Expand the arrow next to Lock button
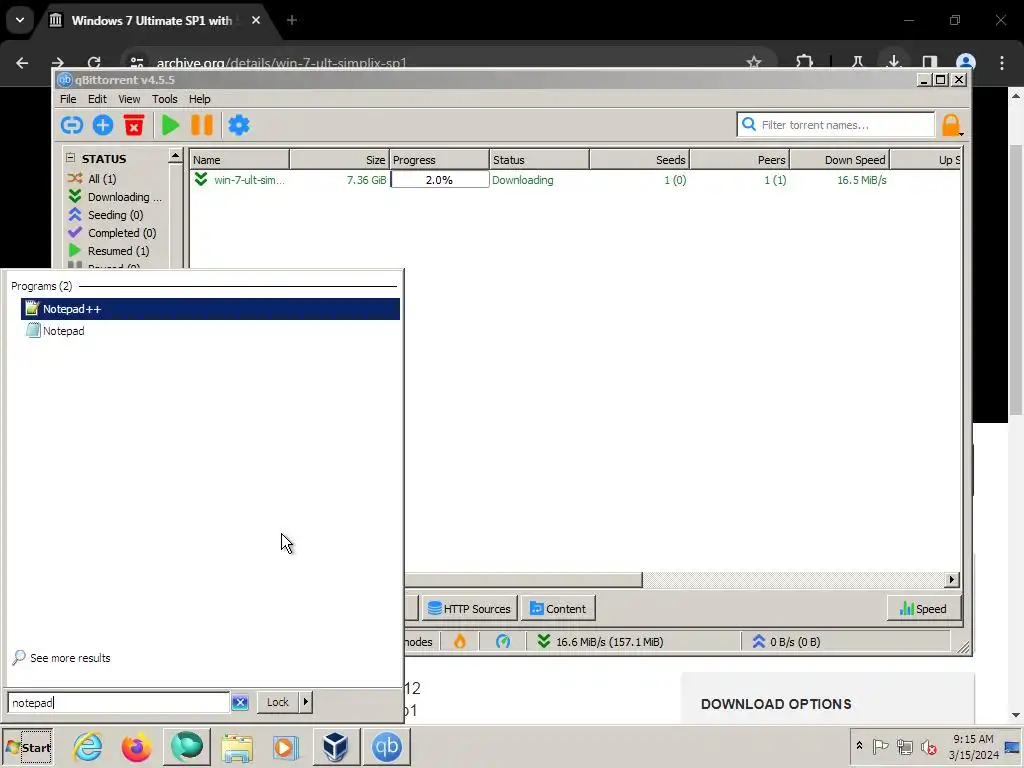This screenshot has width=1024, height=768. click(x=306, y=702)
